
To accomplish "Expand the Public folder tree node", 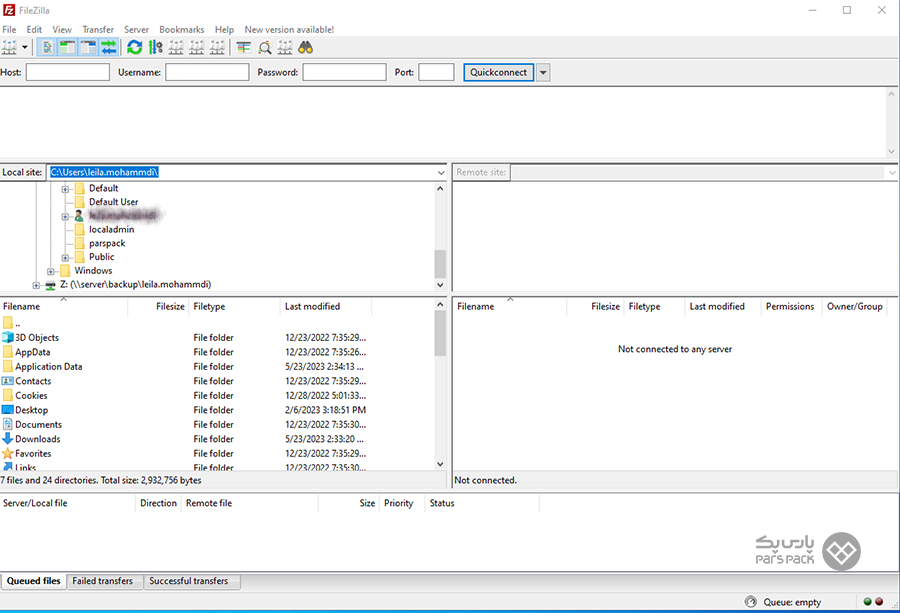I will pyautogui.click(x=65, y=257).
